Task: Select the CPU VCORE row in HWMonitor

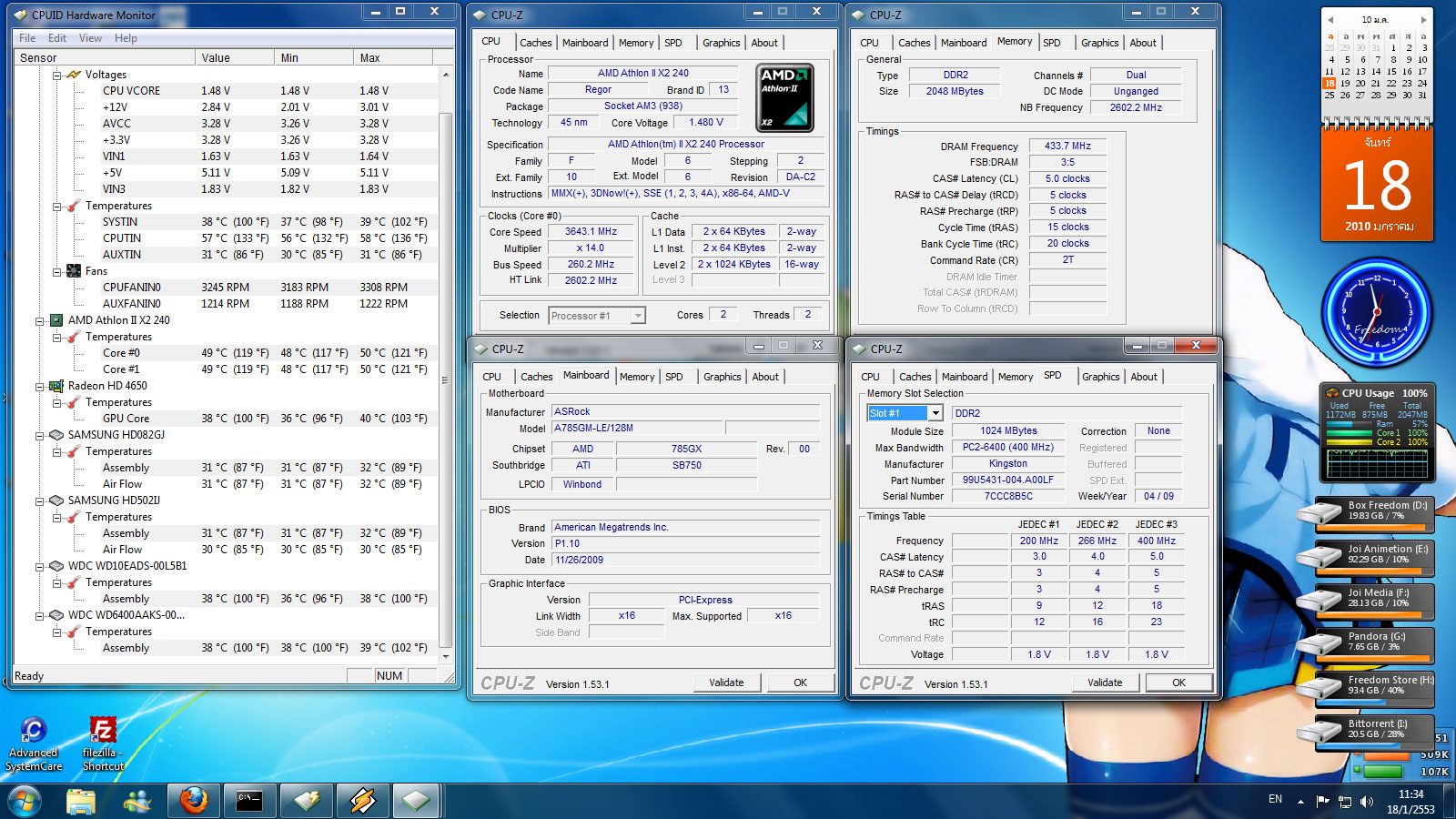Action: click(x=226, y=91)
